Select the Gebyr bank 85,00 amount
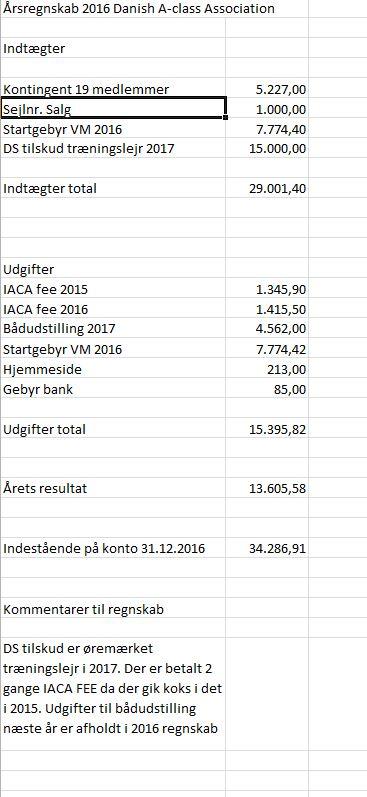Viewport: 367px width, 797px height. pos(267,389)
